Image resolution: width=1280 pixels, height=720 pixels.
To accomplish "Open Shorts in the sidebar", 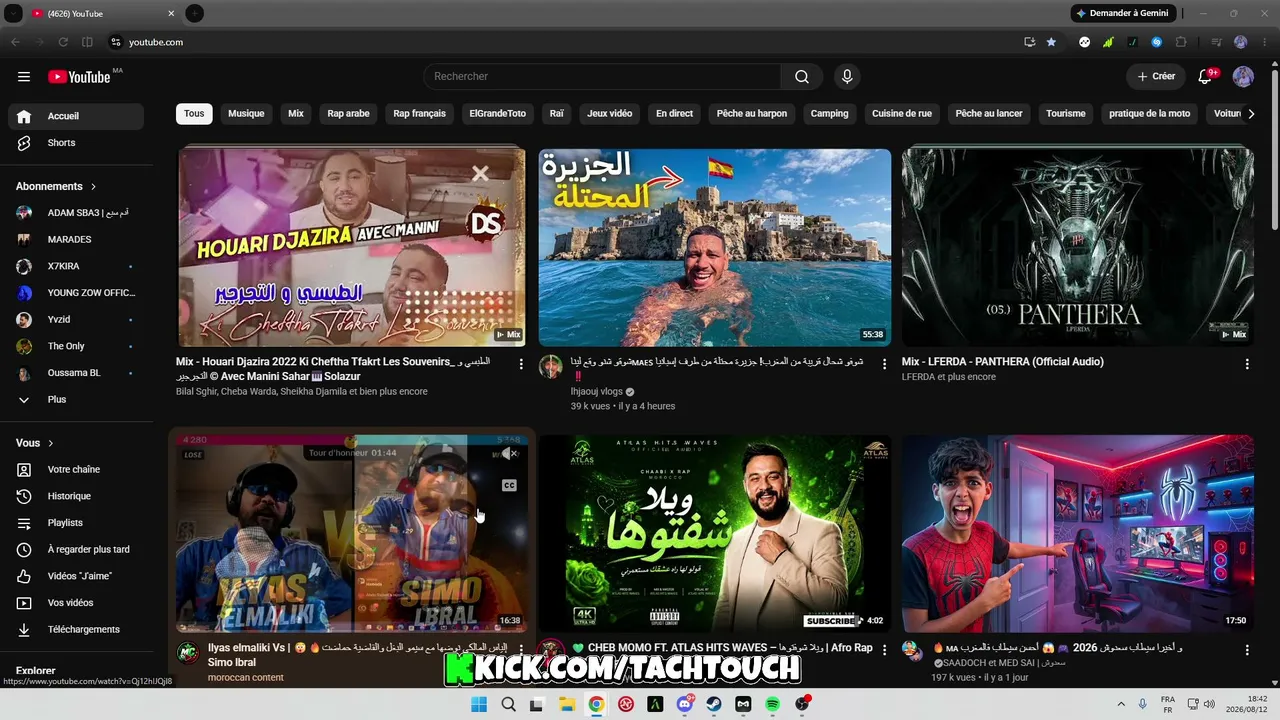I will [76, 143].
